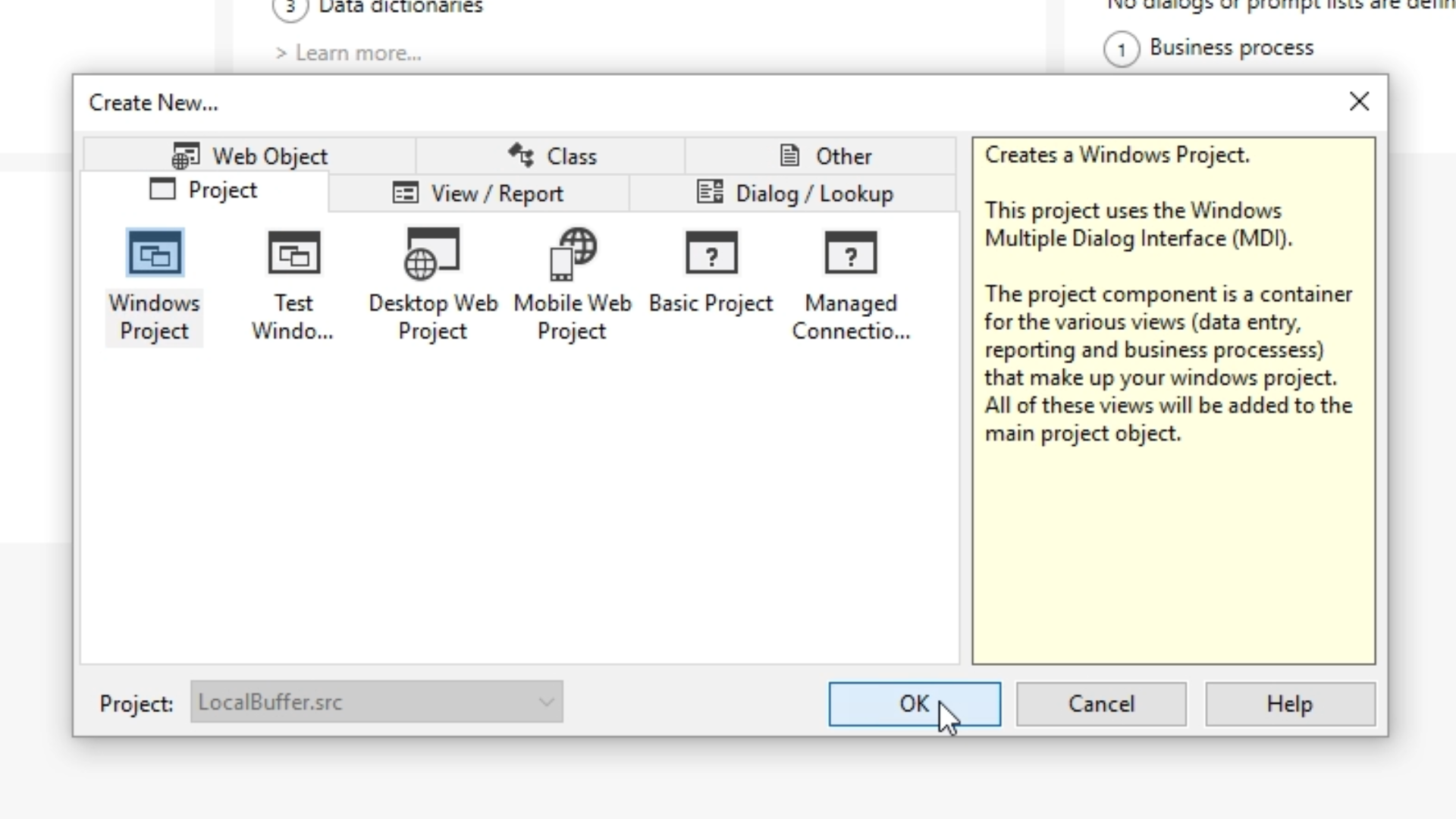Select the Windows Project icon
1456x819 pixels.
coord(155,254)
